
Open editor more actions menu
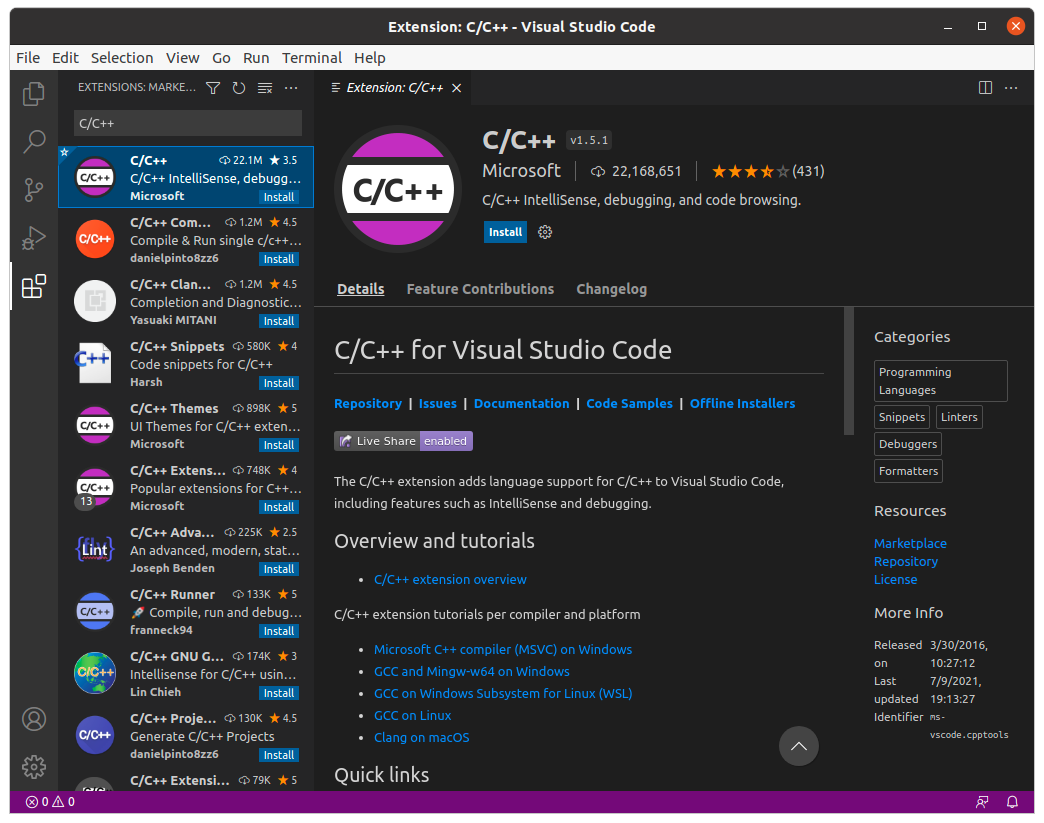point(1011,88)
